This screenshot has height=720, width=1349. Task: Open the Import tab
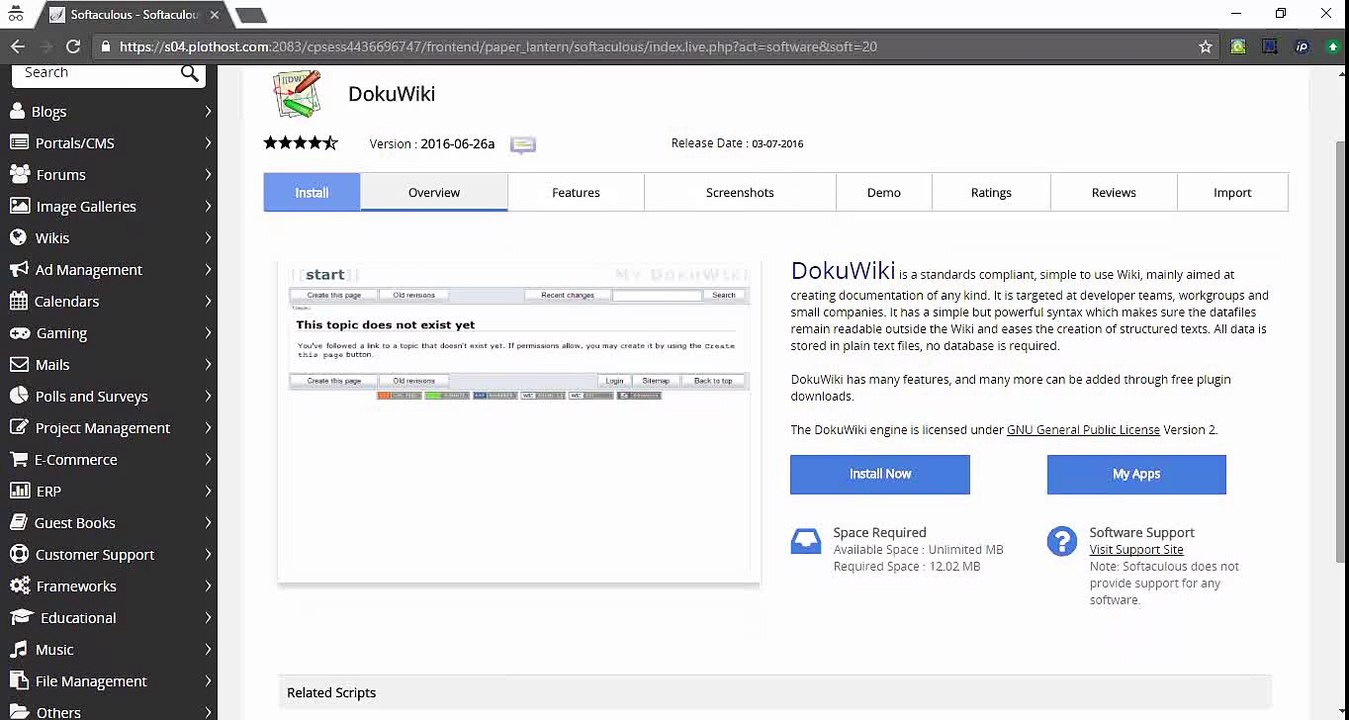(1232, 192)
